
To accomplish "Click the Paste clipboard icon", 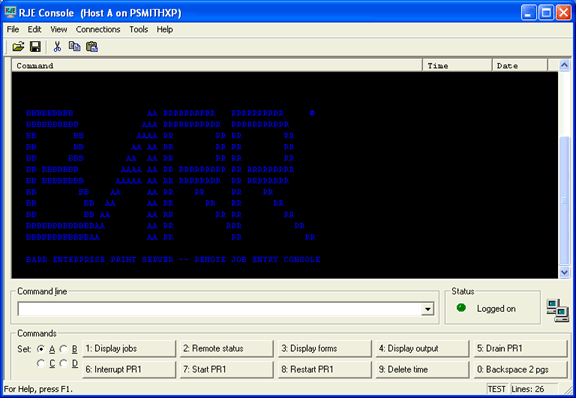I will [x=92, y=47].
